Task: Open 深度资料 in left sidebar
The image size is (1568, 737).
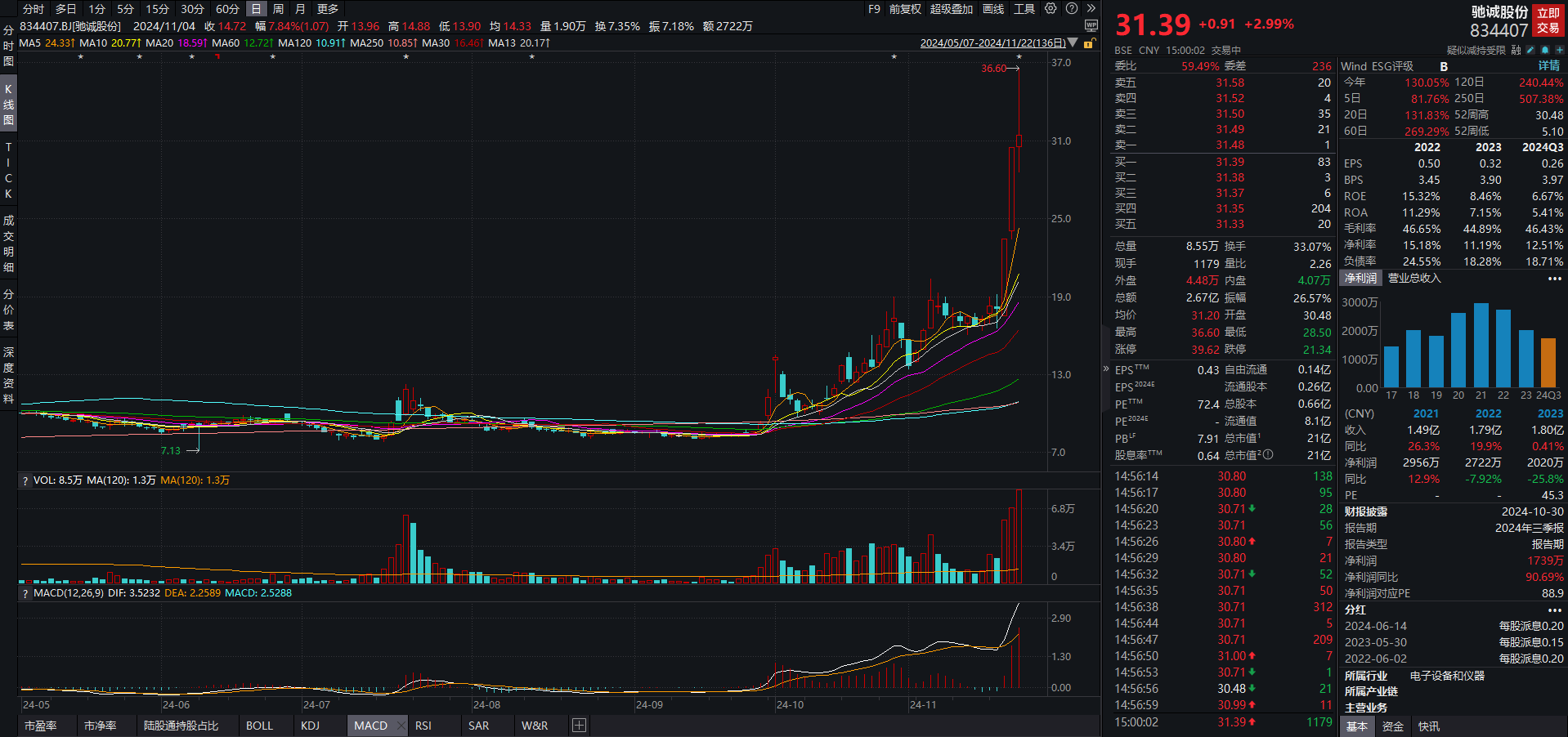Action: point(8,376)
